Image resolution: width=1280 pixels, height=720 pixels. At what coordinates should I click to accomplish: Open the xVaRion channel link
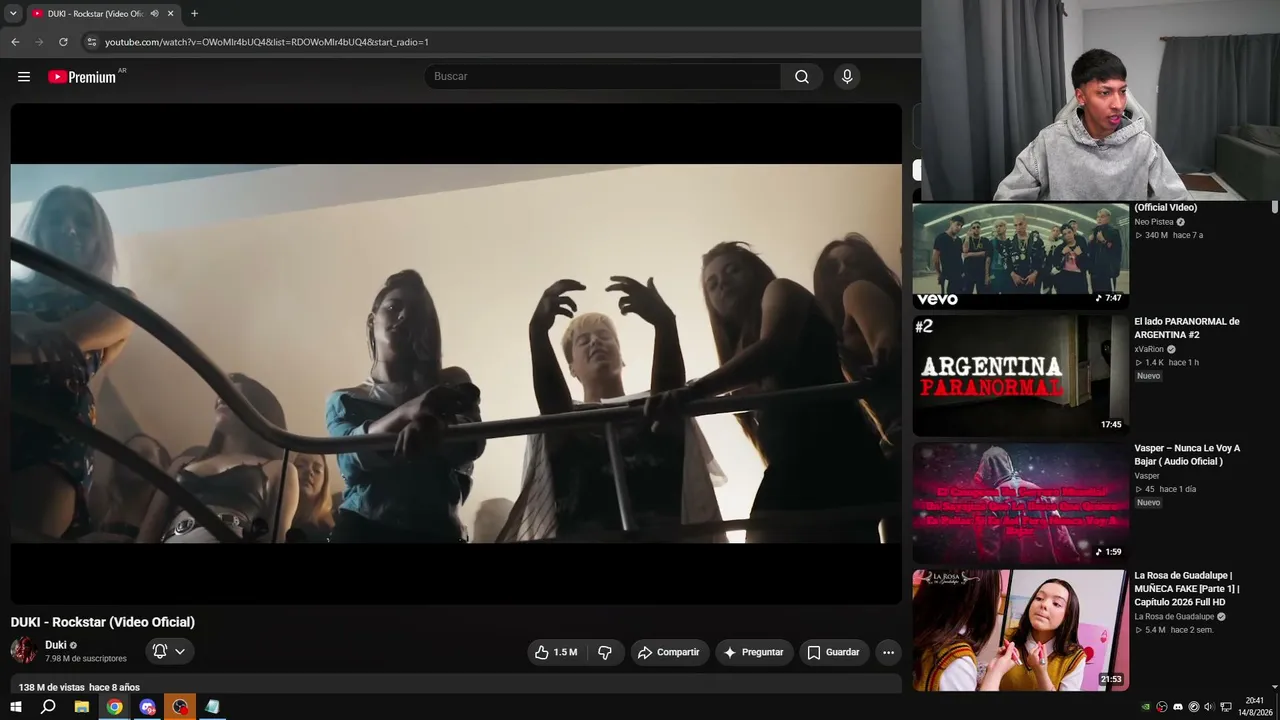click(x=1149, y=349)
